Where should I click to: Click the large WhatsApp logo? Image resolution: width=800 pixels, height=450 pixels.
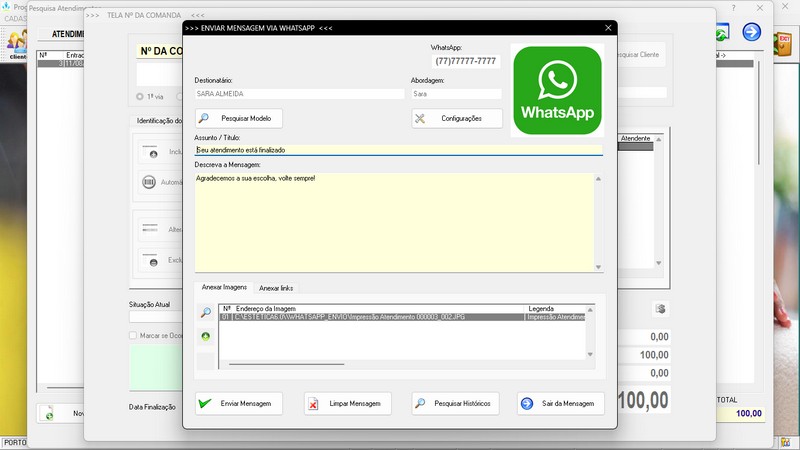[x=557, y=90]
